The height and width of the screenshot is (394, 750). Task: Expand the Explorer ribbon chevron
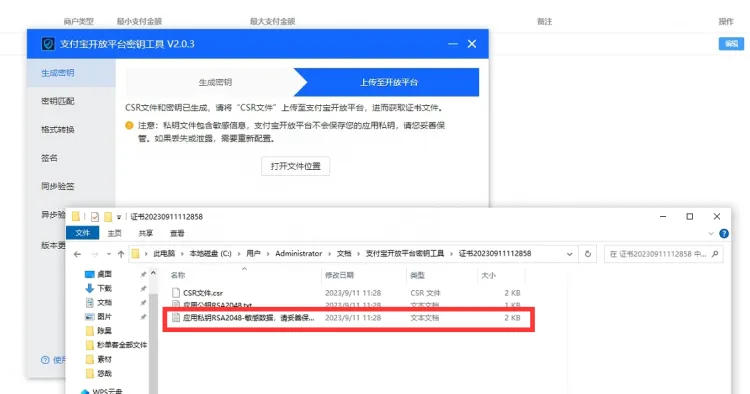click(x=711, y=233)
